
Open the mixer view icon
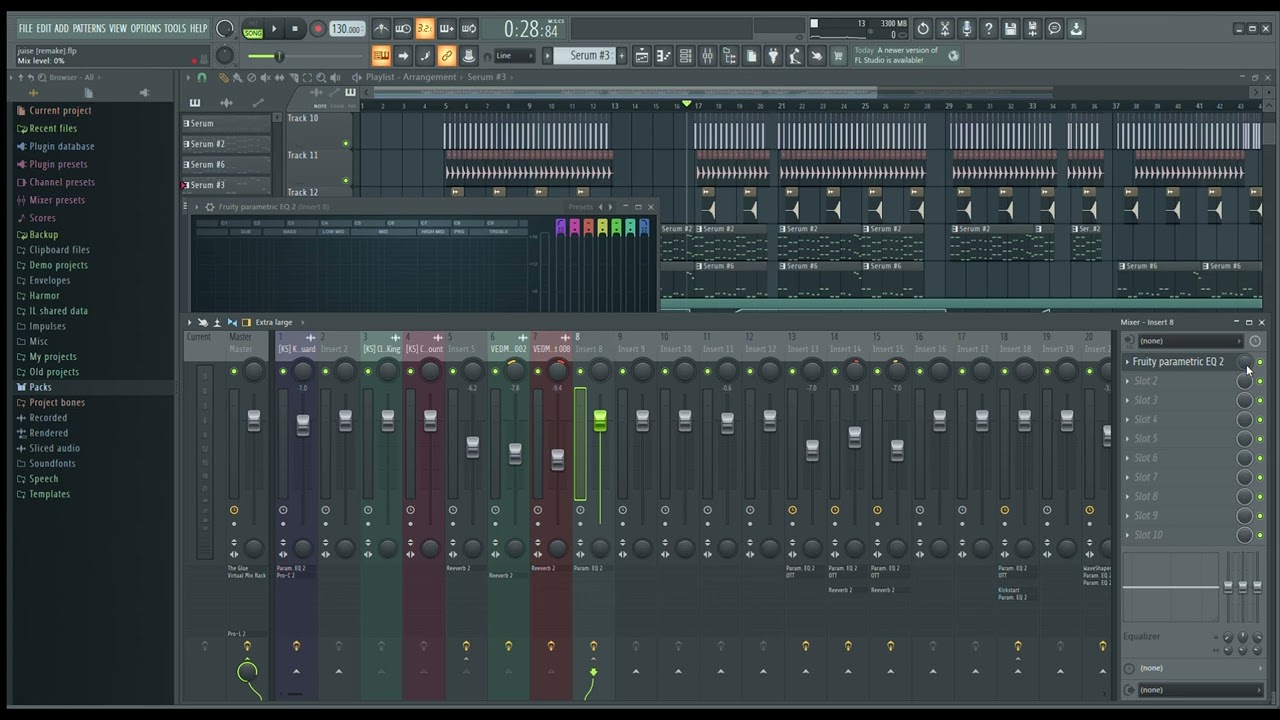pyautogui.click(x=707, y=56)
